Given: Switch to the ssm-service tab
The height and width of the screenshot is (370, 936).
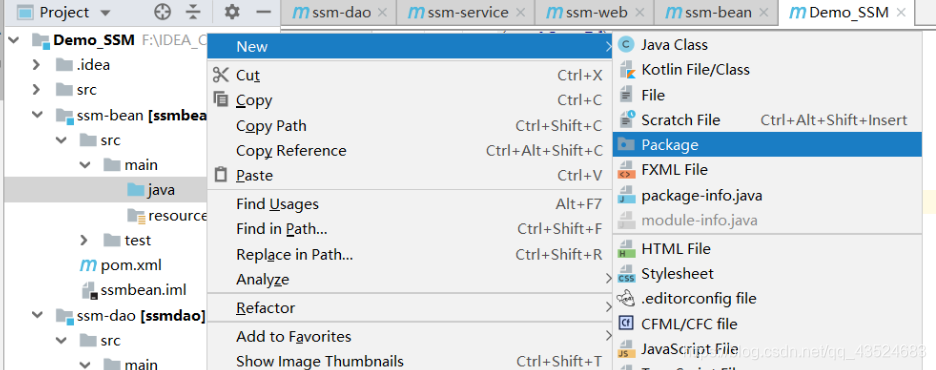Looking at the screenshot, I should [x=466, y=13].
